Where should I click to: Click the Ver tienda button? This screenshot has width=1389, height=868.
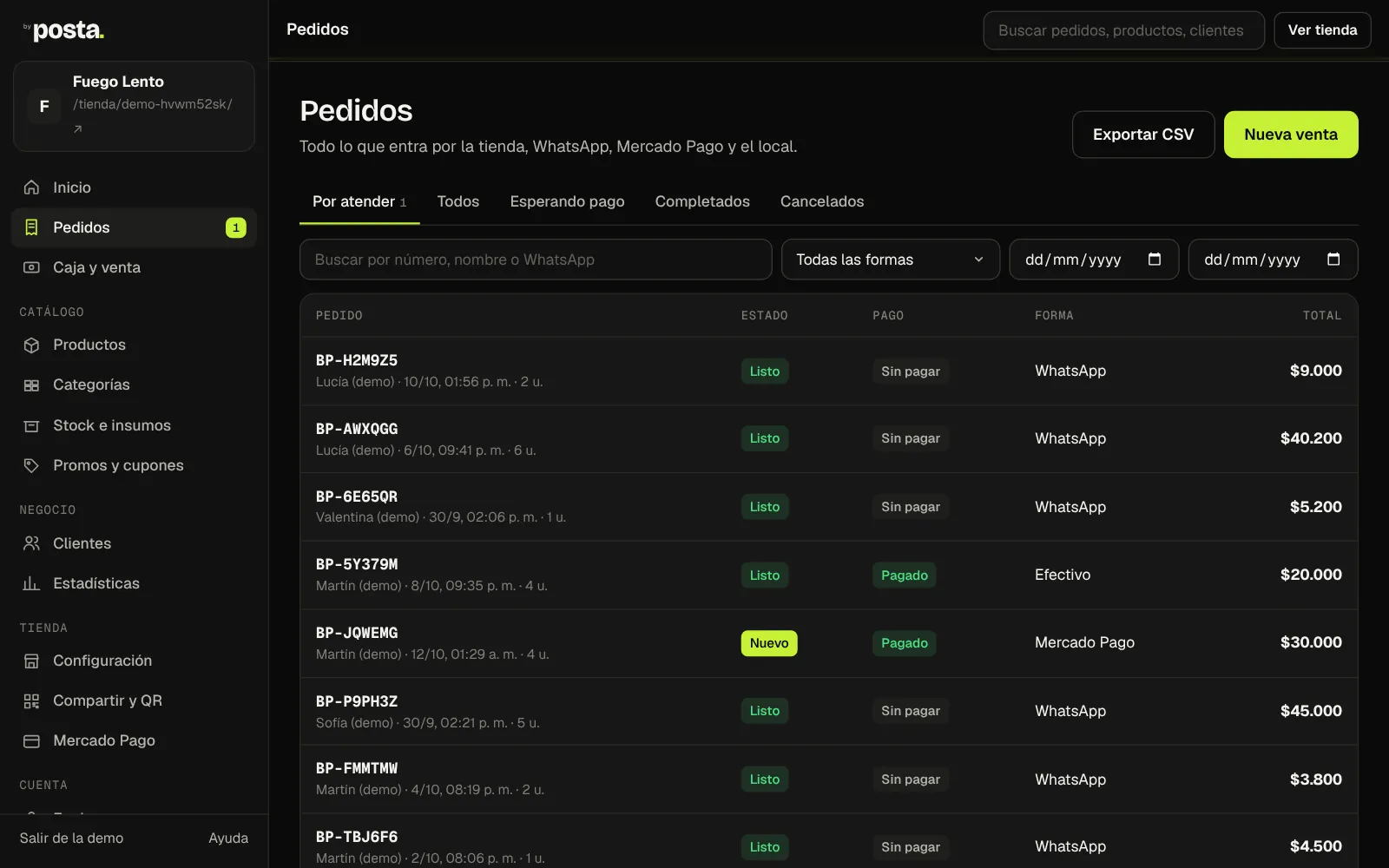(x=1322, y=30)
